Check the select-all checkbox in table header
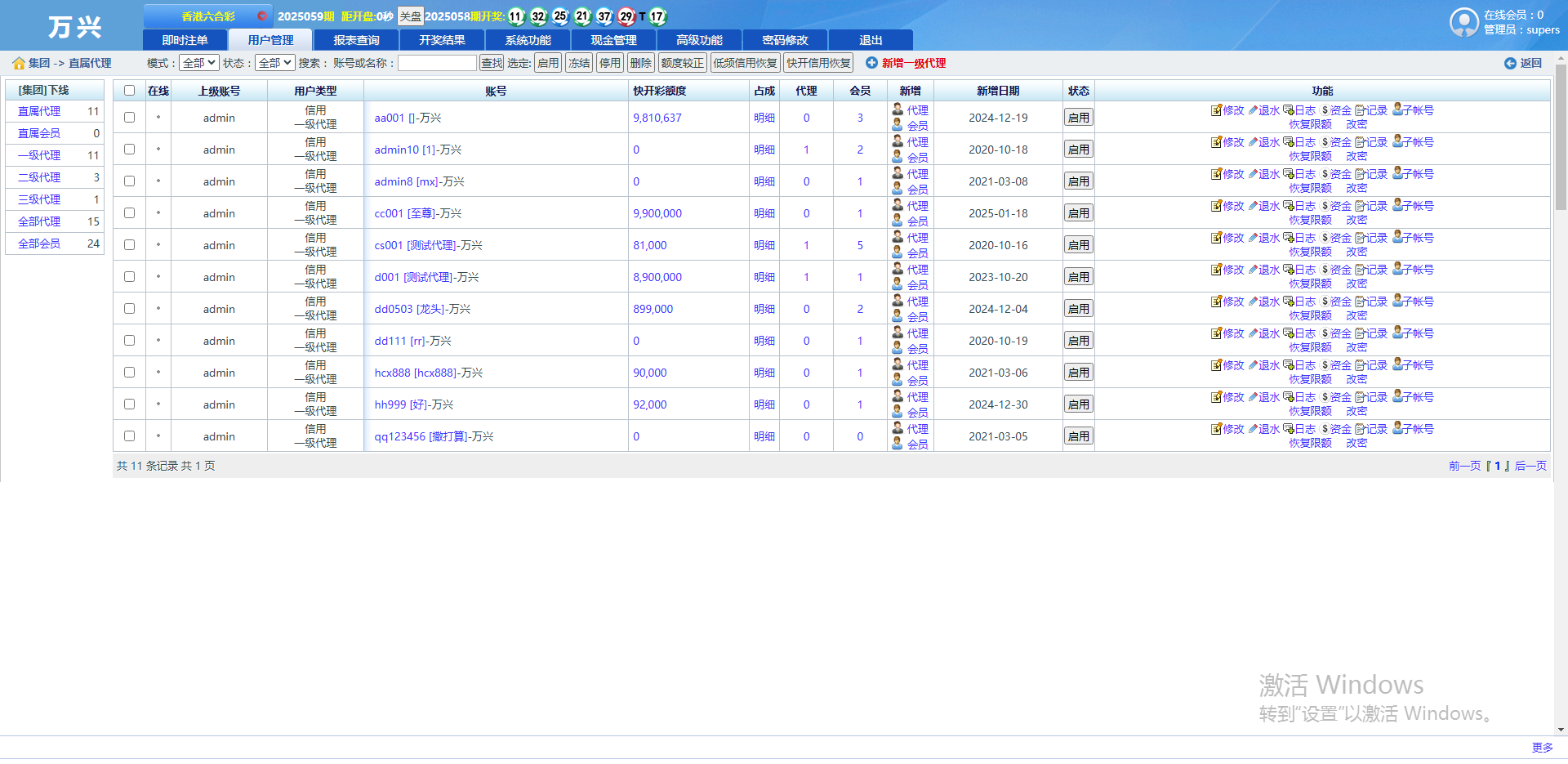 point(129,91)
